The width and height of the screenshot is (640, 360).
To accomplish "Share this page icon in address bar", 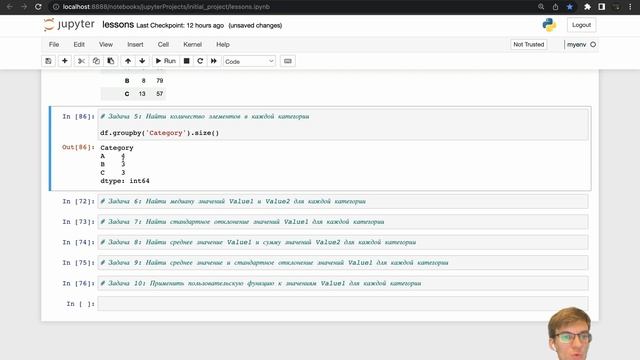I will 555,7.
